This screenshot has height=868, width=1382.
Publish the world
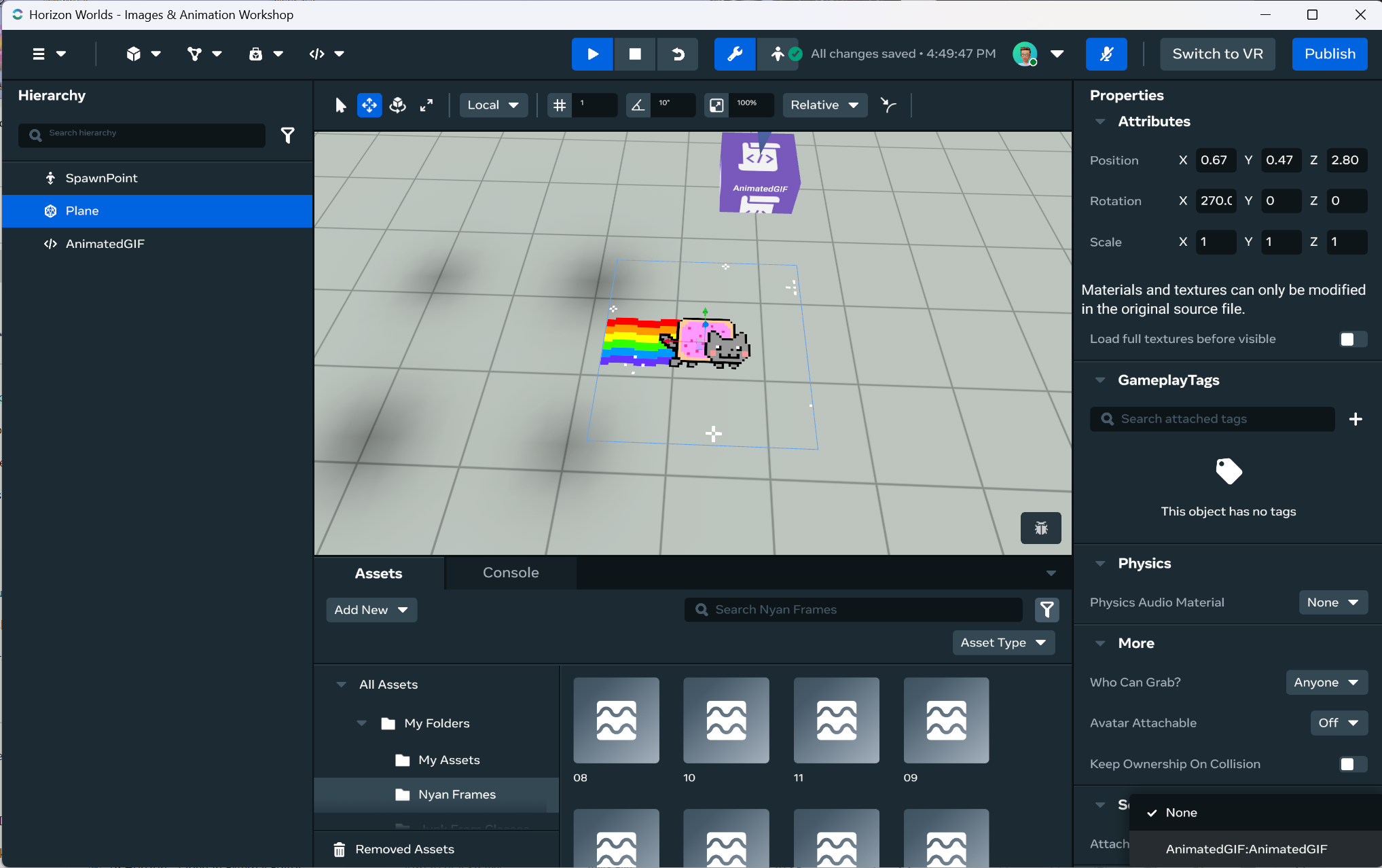1330,54
